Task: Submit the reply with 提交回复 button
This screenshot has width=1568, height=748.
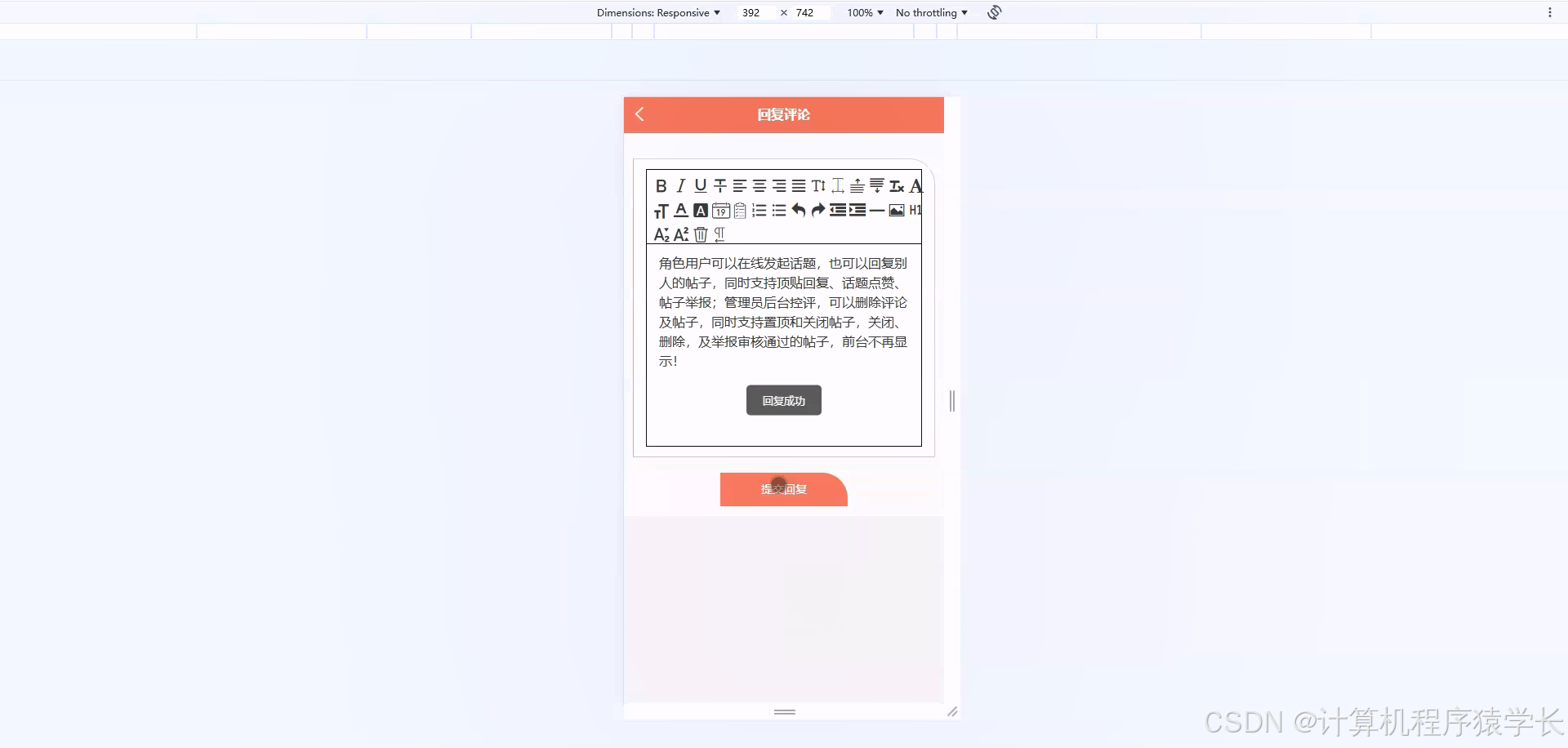Action: pyautogui.click(x=782, y=489)
